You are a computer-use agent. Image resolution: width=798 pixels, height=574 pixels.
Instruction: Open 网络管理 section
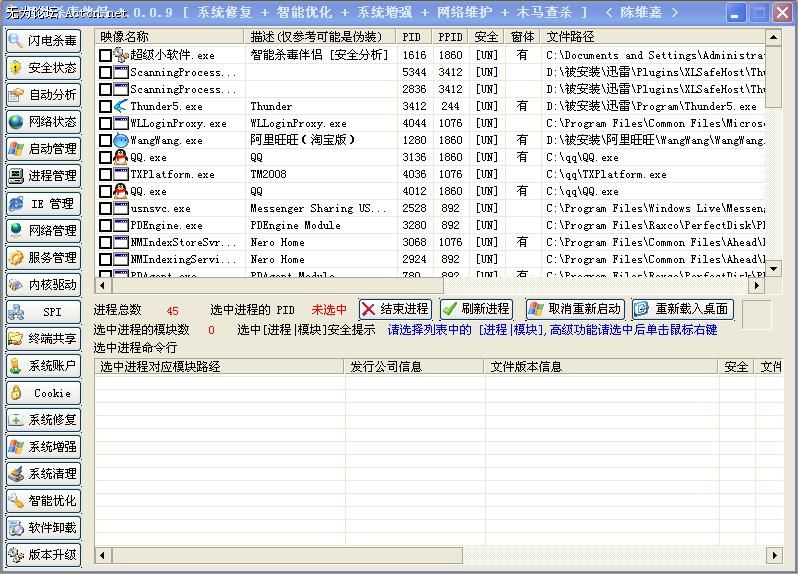(x=44, y=231)
